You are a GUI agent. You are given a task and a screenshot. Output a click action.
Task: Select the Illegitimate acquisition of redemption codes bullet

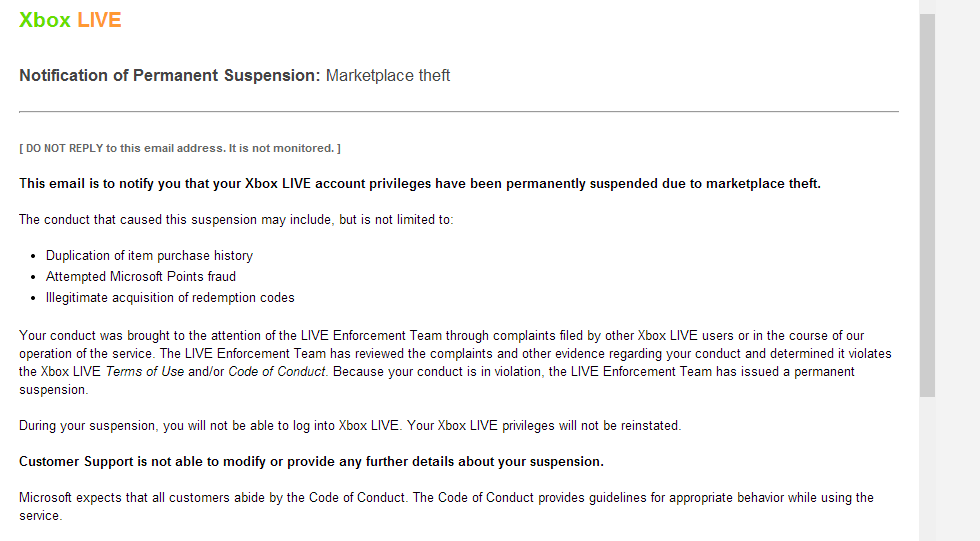170,298
